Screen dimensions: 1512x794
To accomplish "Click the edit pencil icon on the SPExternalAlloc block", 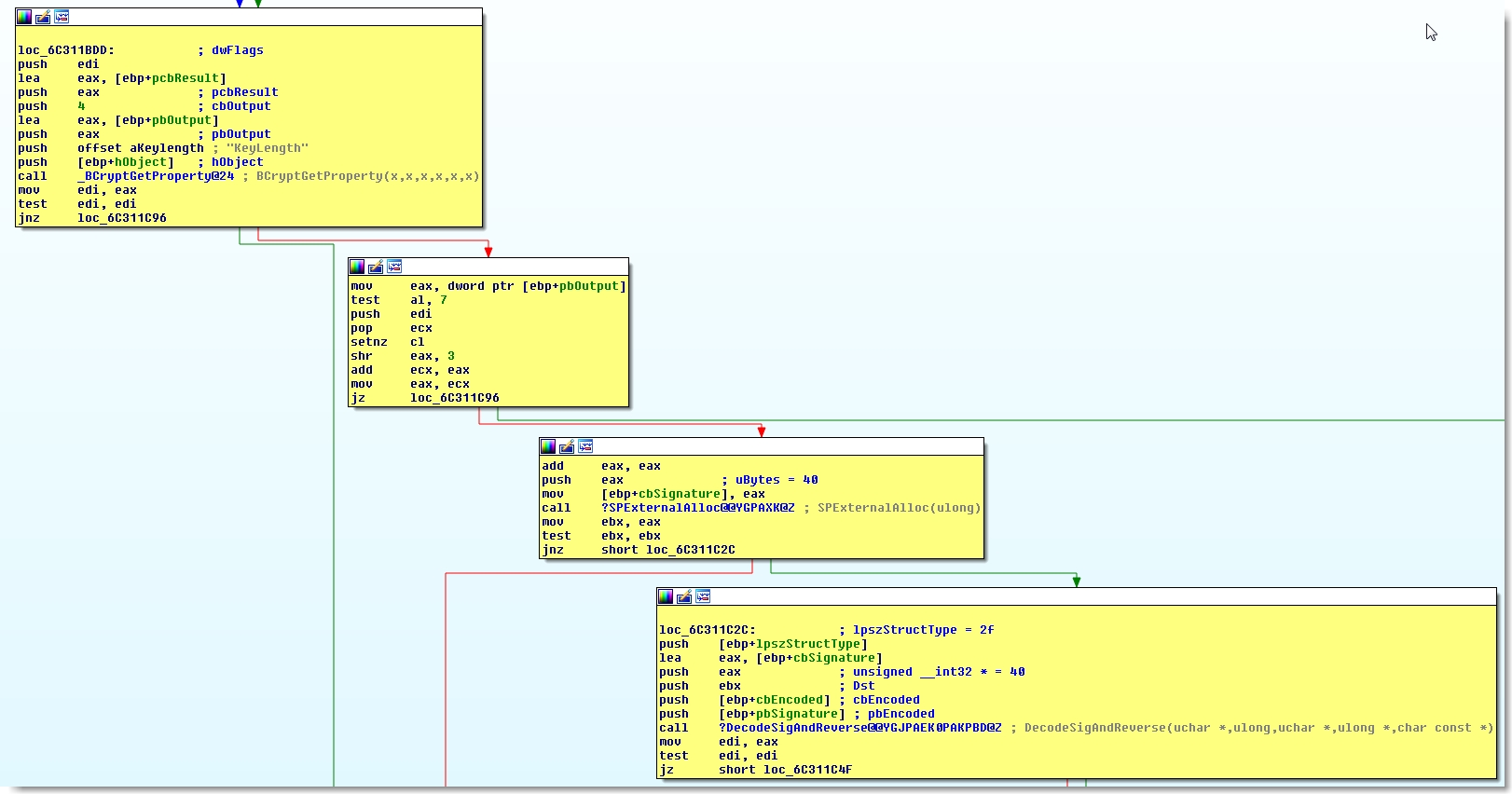I will click(567, 446).
